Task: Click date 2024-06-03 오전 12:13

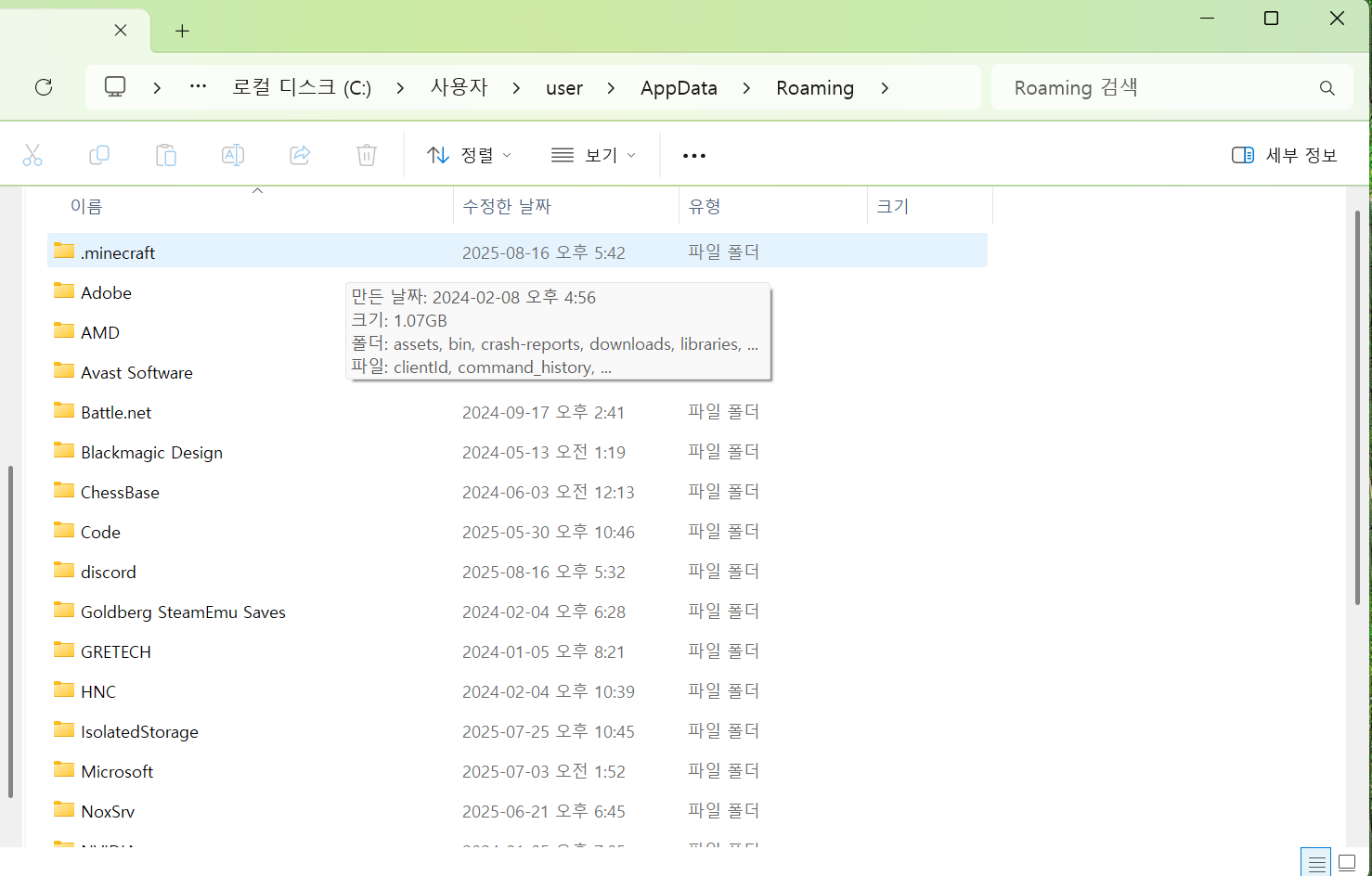Action: click(x=549, y=492)
